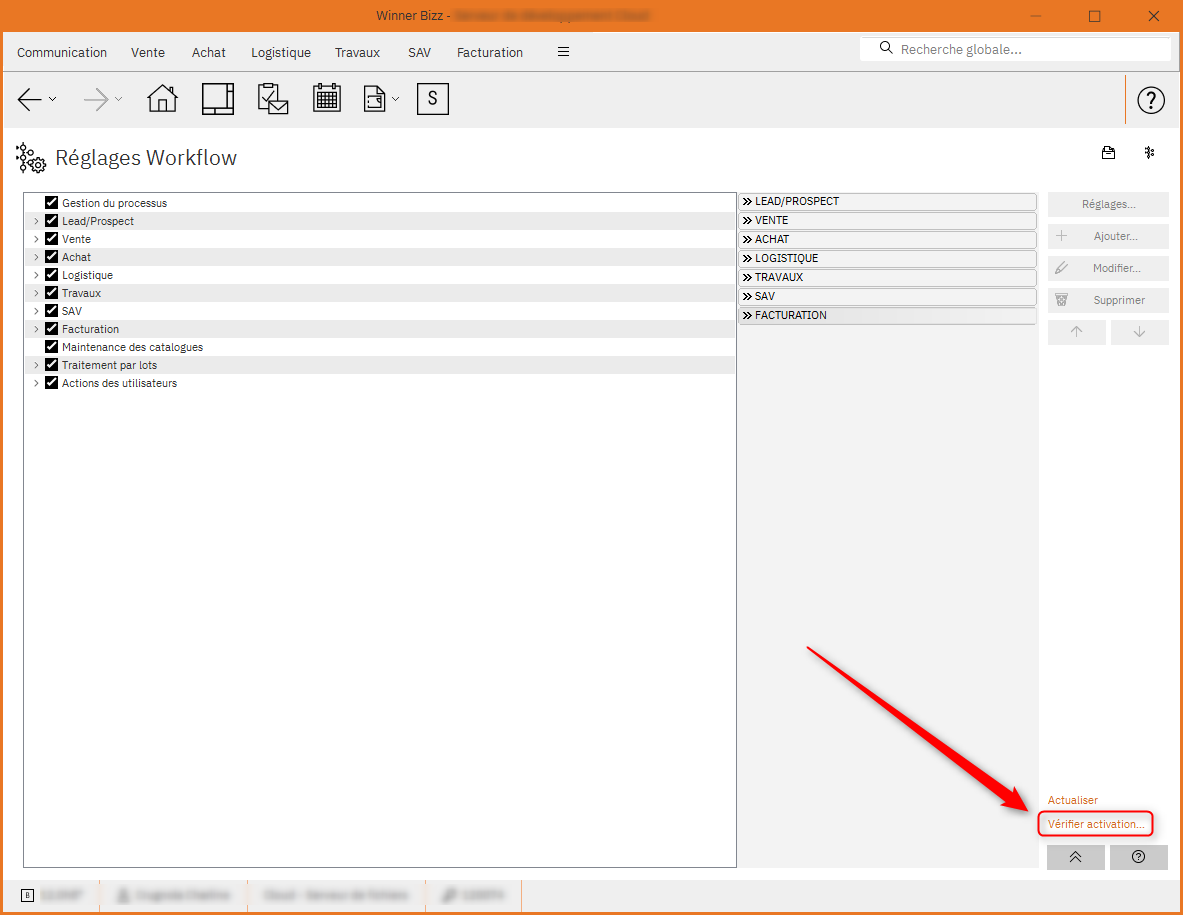Click the window layout toolbar icon
1183x915 pixels.
(x=218, y=99)
